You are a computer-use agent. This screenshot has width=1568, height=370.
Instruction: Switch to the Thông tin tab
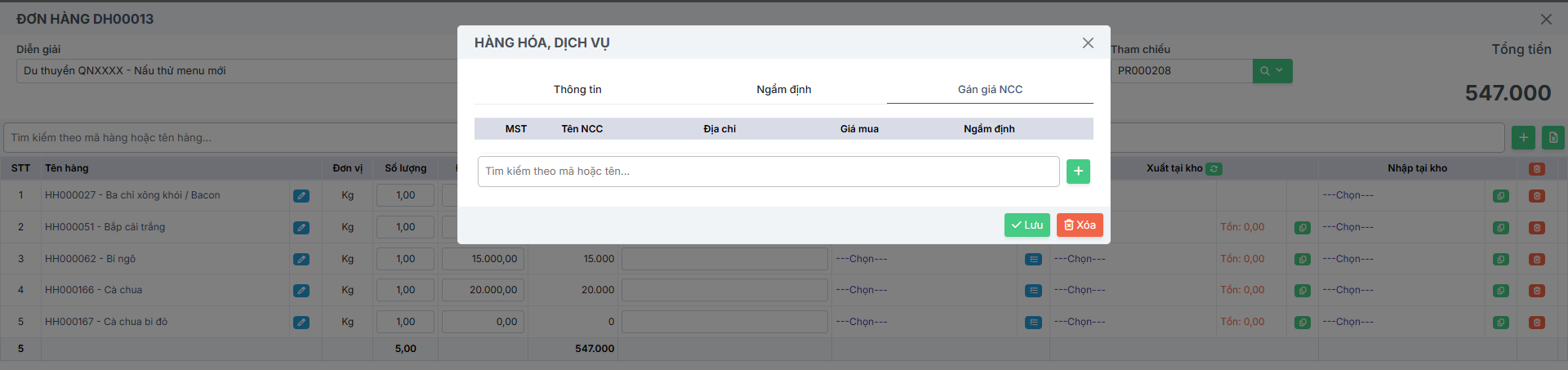tap(577, 90)
